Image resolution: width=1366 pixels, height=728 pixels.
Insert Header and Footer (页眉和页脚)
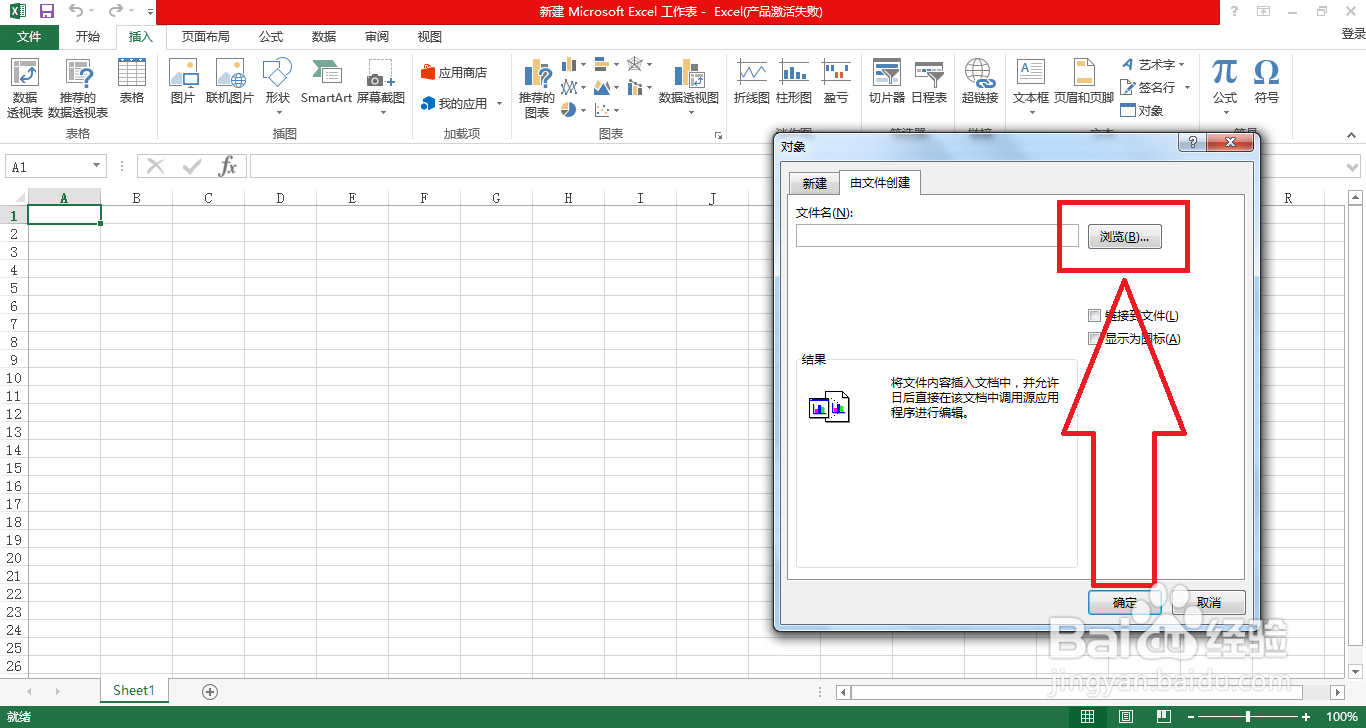(1084, 82)
